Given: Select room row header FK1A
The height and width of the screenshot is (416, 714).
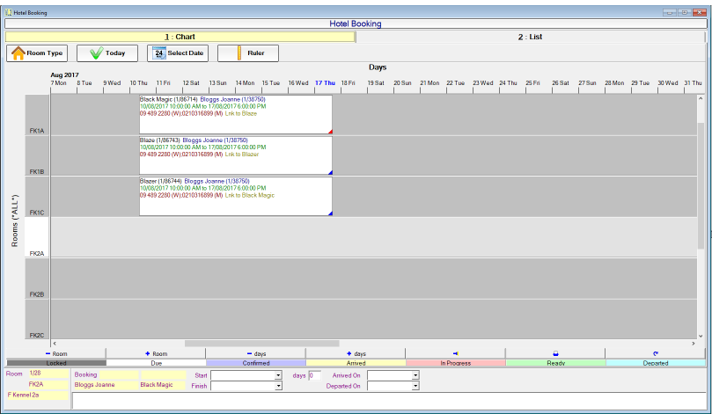Looking at the screenshot, I should pos(37,115).
